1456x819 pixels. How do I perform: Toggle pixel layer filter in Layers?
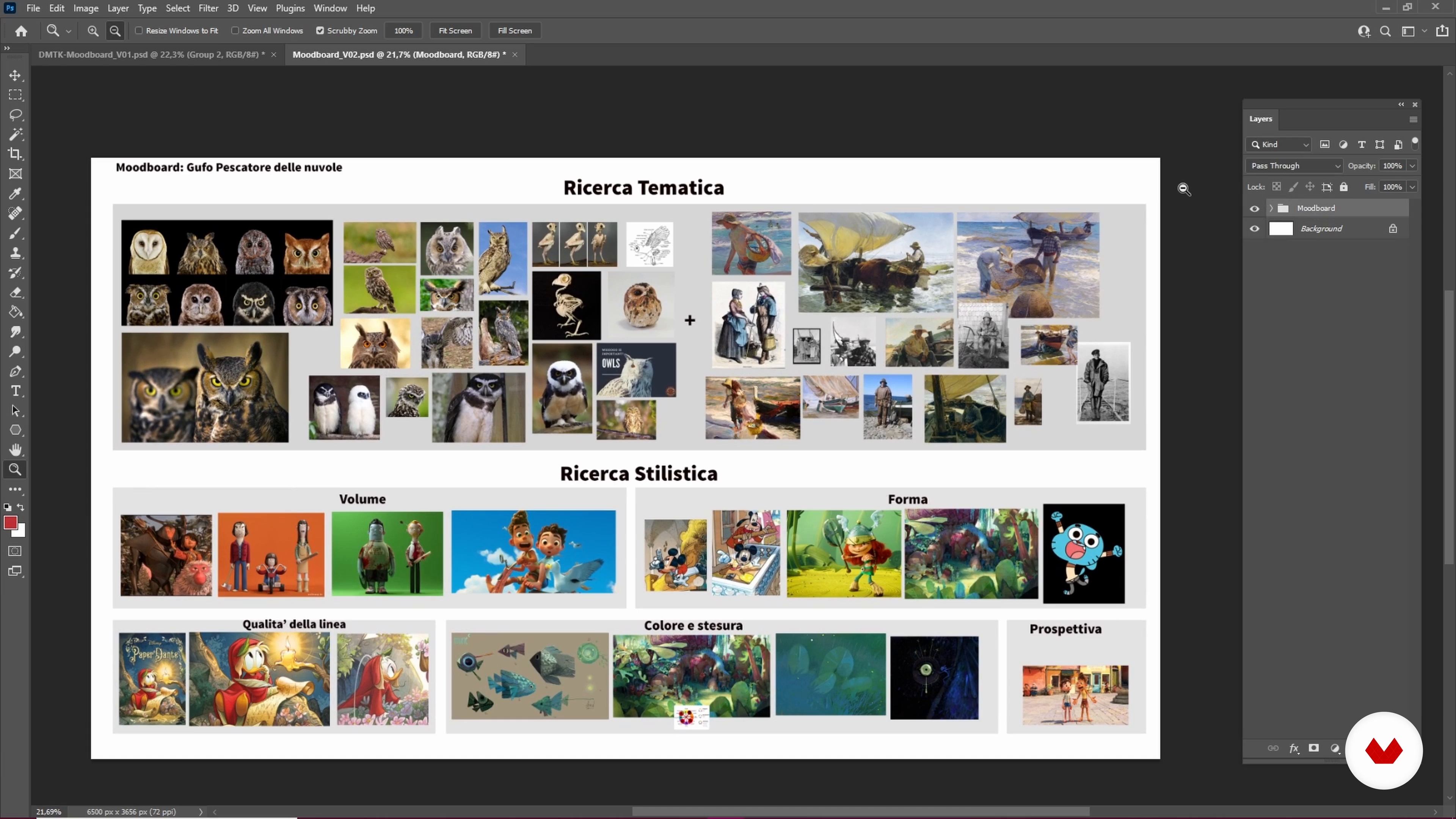tap(1324, 145)
